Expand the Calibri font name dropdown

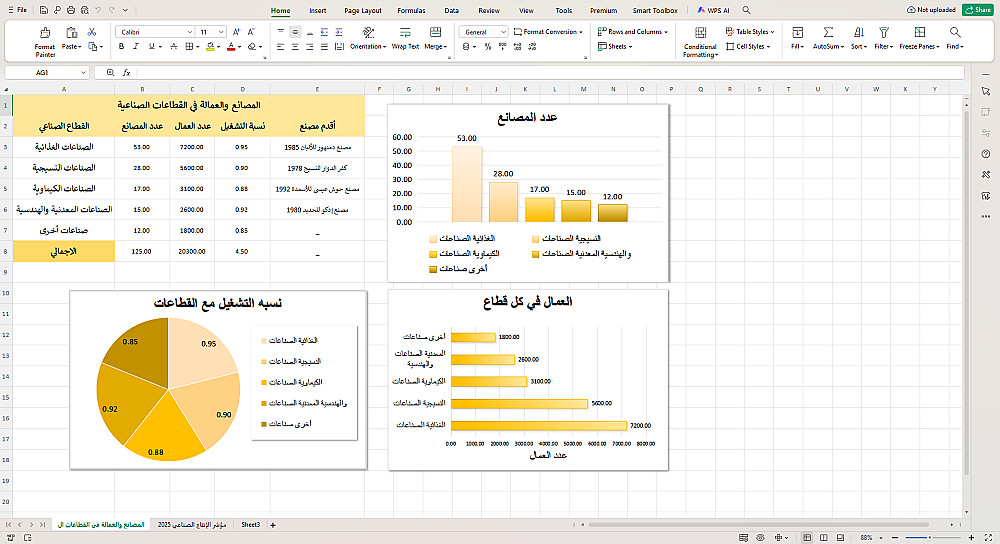189,32
